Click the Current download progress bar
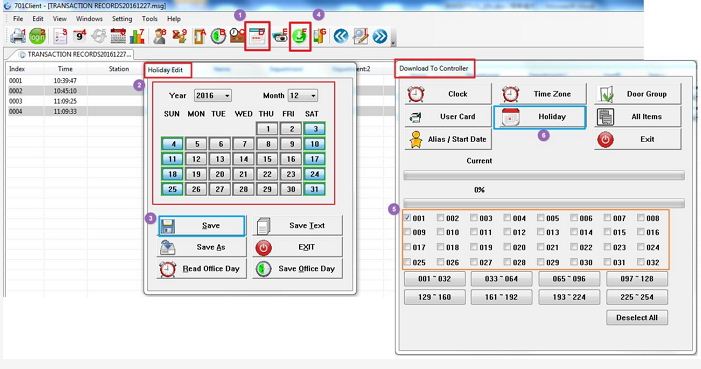 pyautogui.click(x=544, y=176)
